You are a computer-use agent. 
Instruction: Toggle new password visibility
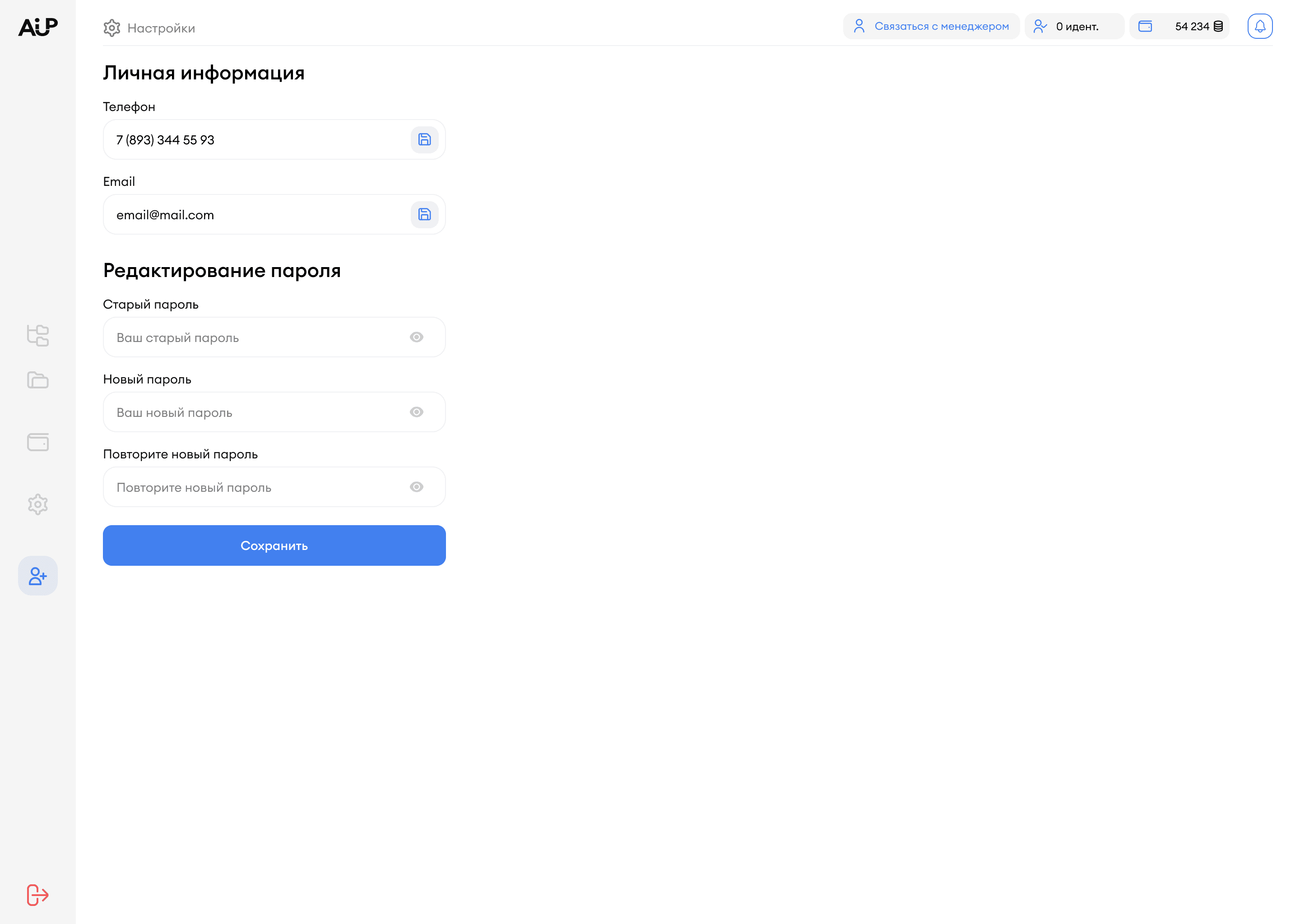tap(416, 412)
